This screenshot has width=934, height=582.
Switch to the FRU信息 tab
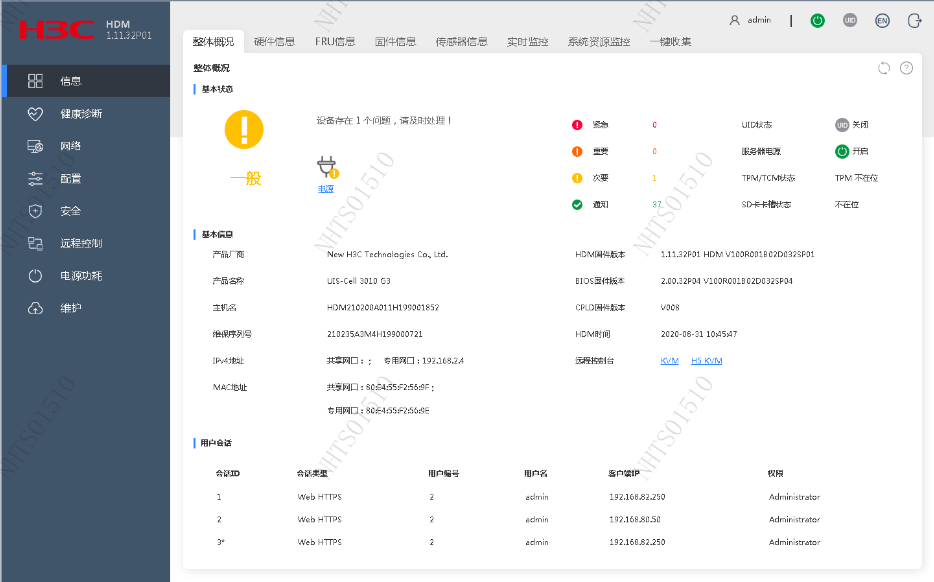coord(335,42)
